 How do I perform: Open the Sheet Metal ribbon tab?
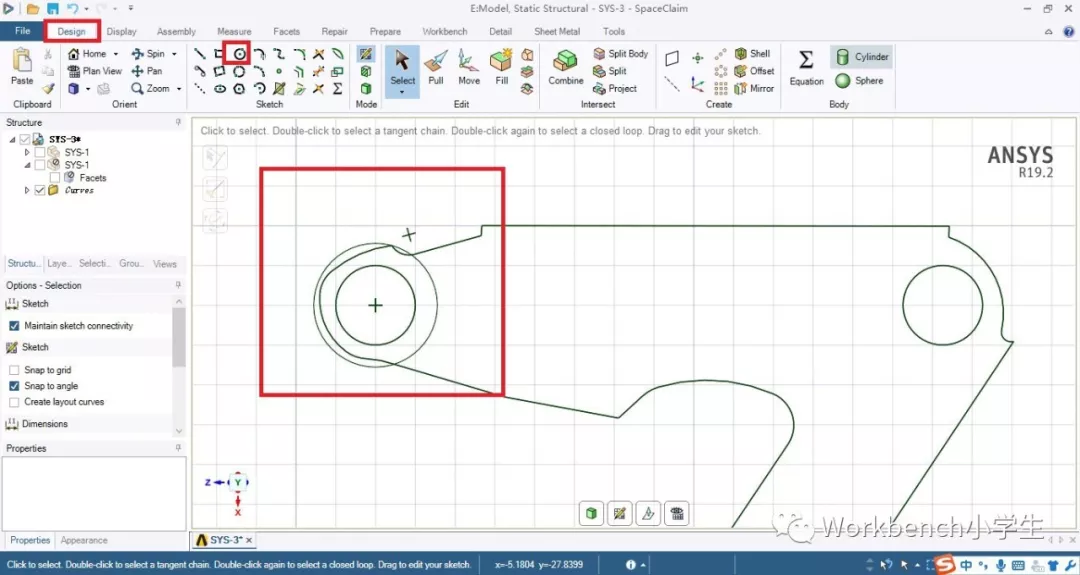tap(557, 32)
